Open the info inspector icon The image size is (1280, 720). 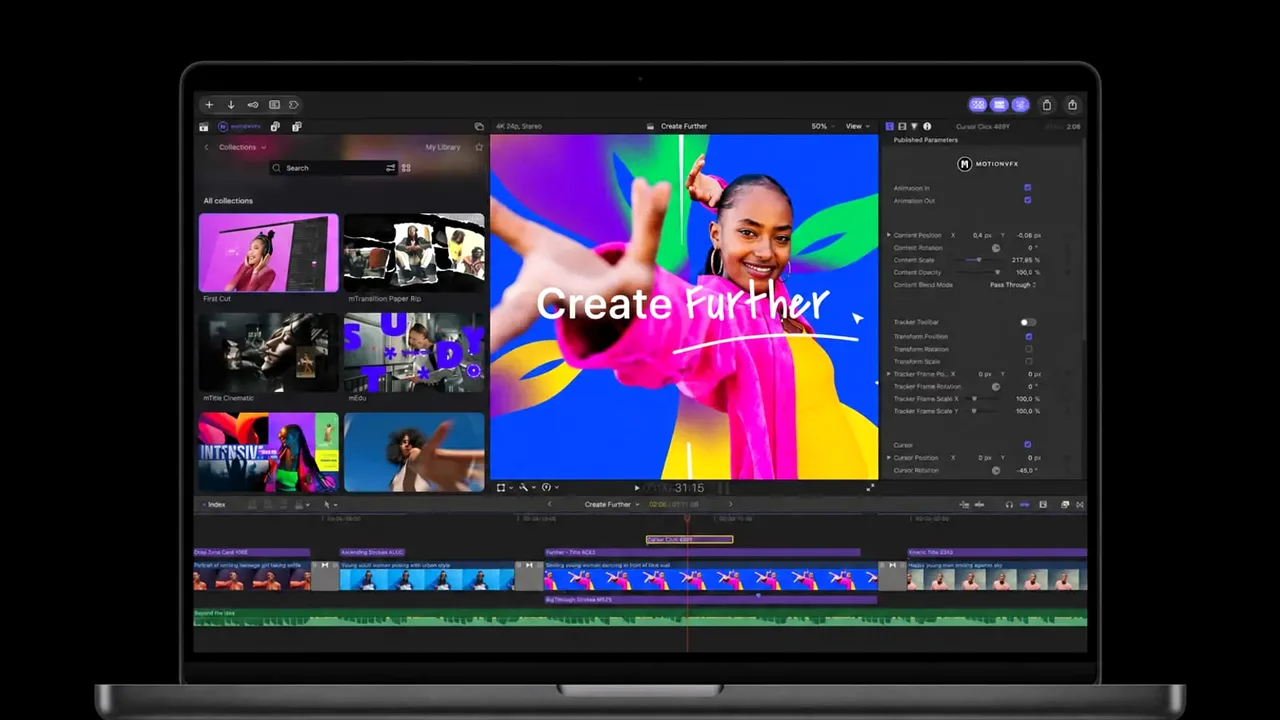coord(927,127)
